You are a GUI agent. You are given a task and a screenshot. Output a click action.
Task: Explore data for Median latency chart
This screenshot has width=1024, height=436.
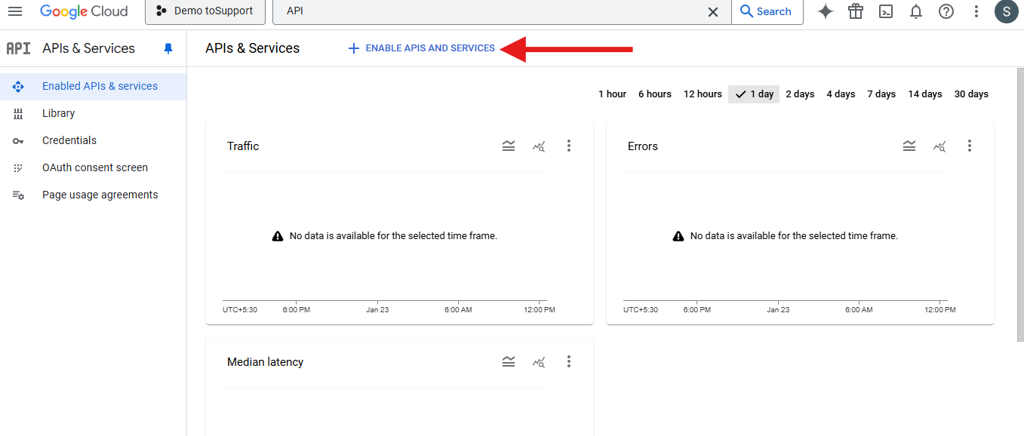(x=539, y=362)
